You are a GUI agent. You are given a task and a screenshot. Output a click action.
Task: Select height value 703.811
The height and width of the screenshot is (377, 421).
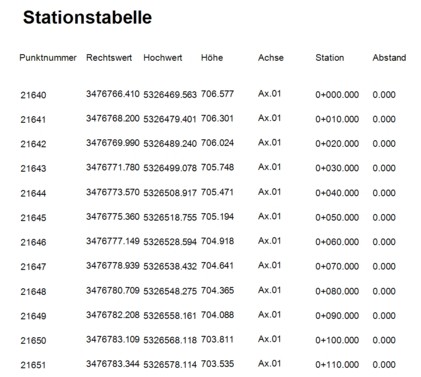click(x=217, y=339)
